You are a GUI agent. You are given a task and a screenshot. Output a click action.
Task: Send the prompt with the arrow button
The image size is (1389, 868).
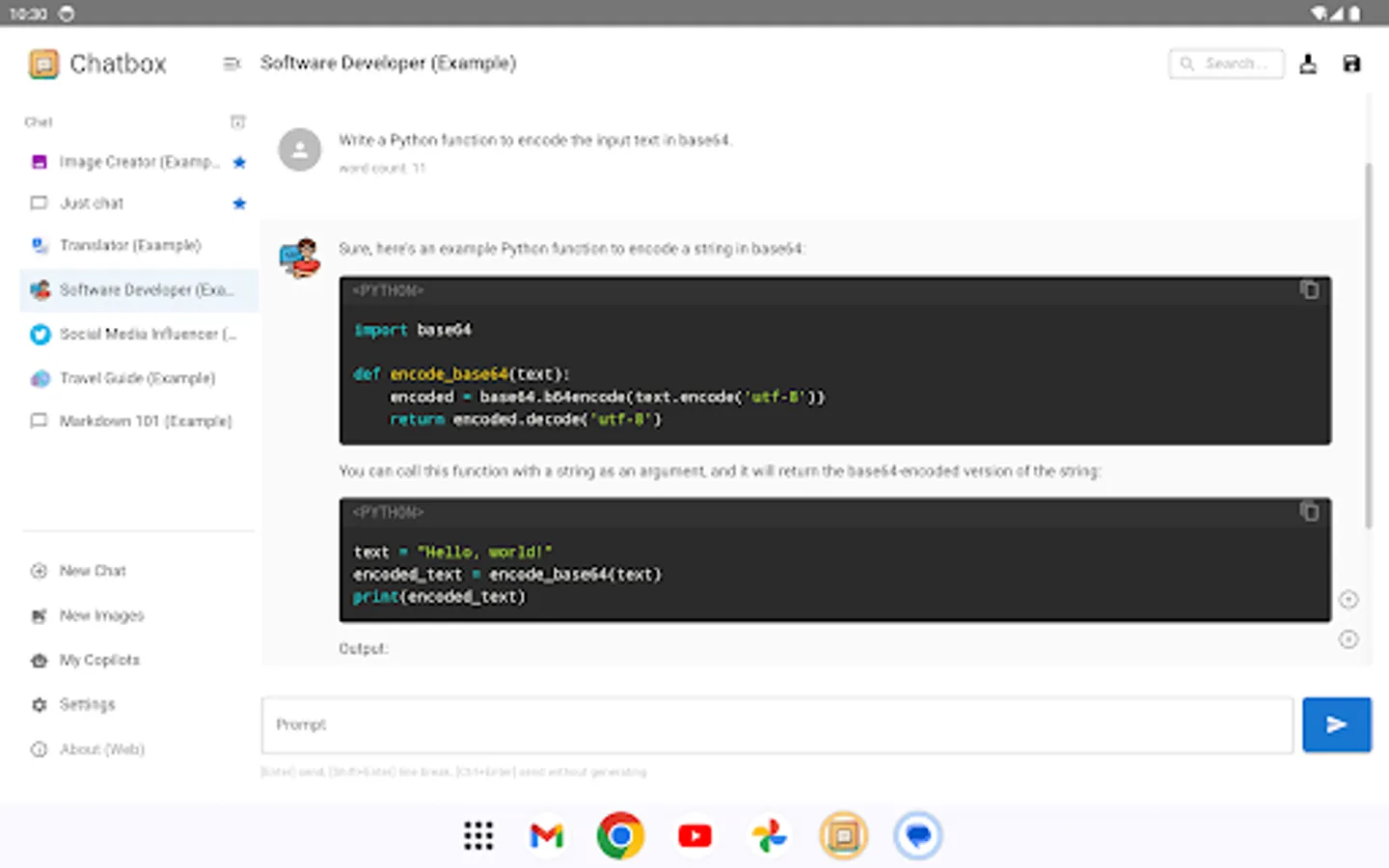click(x=1336, y=723)
